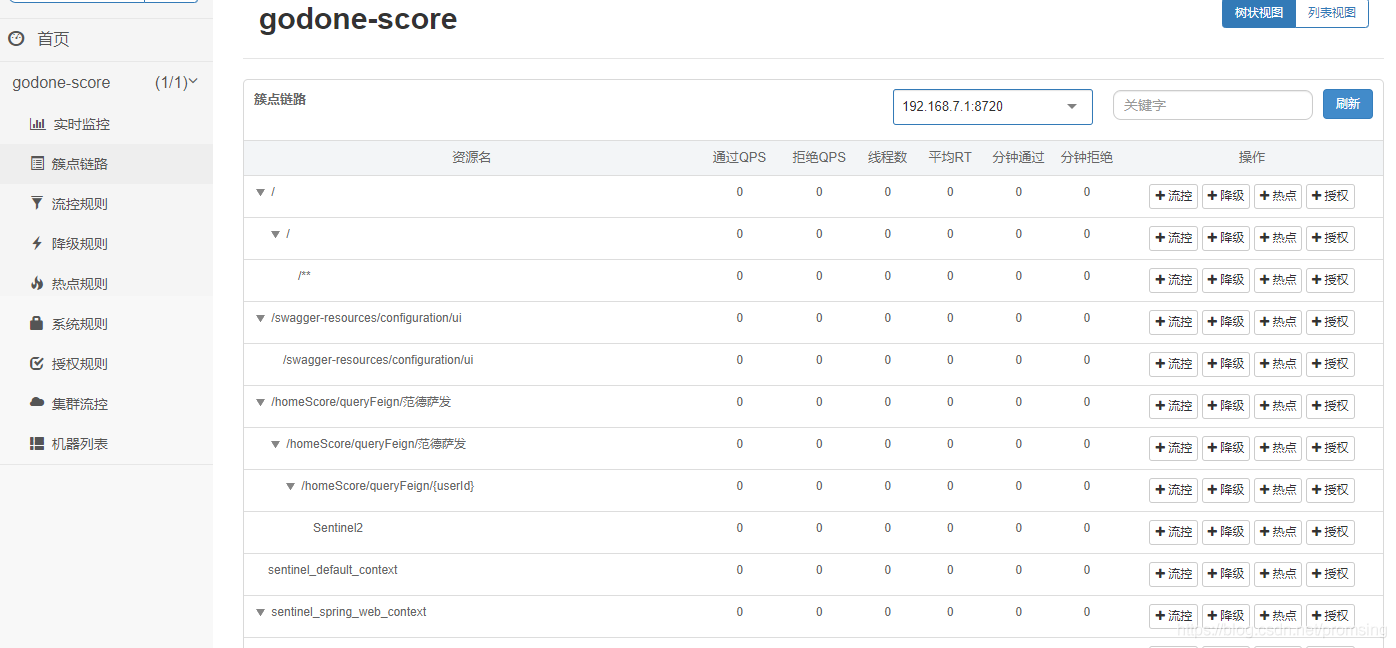Click the 拒绝QPS column header

tap(819, 158)
